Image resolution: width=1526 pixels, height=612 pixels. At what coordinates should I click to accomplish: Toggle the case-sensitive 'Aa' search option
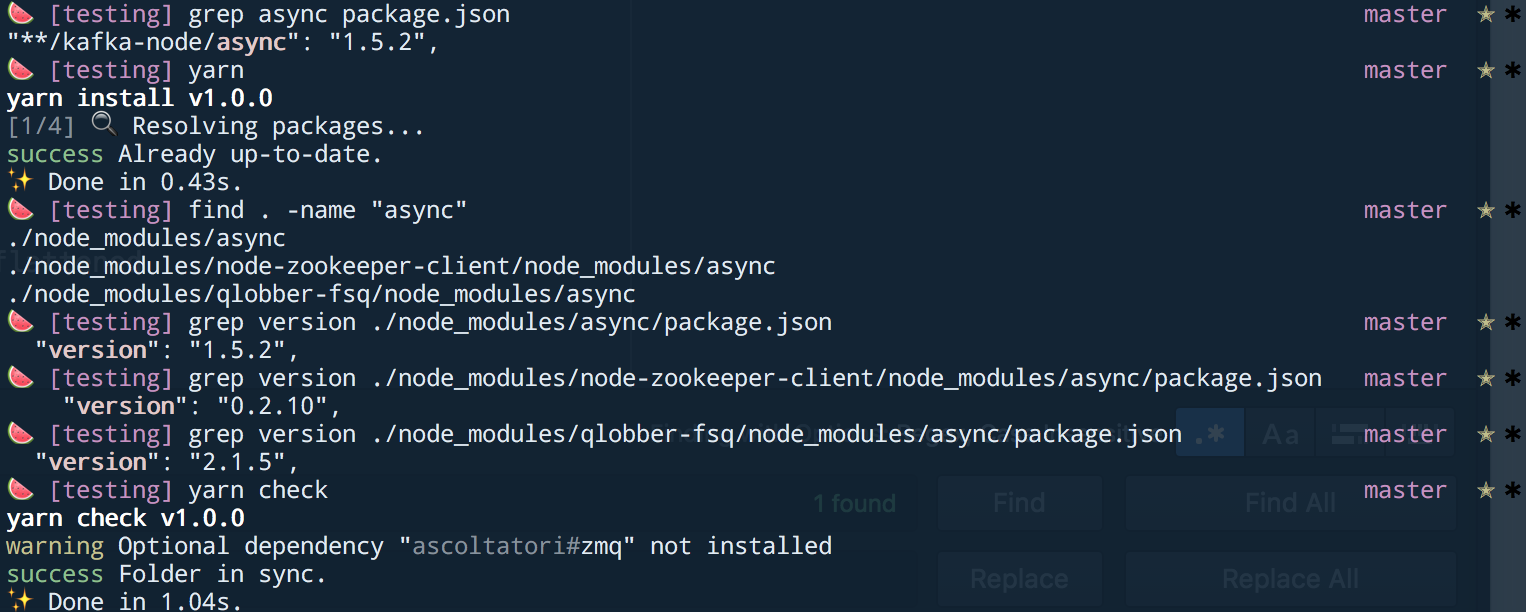click(x=1280, y=434)
